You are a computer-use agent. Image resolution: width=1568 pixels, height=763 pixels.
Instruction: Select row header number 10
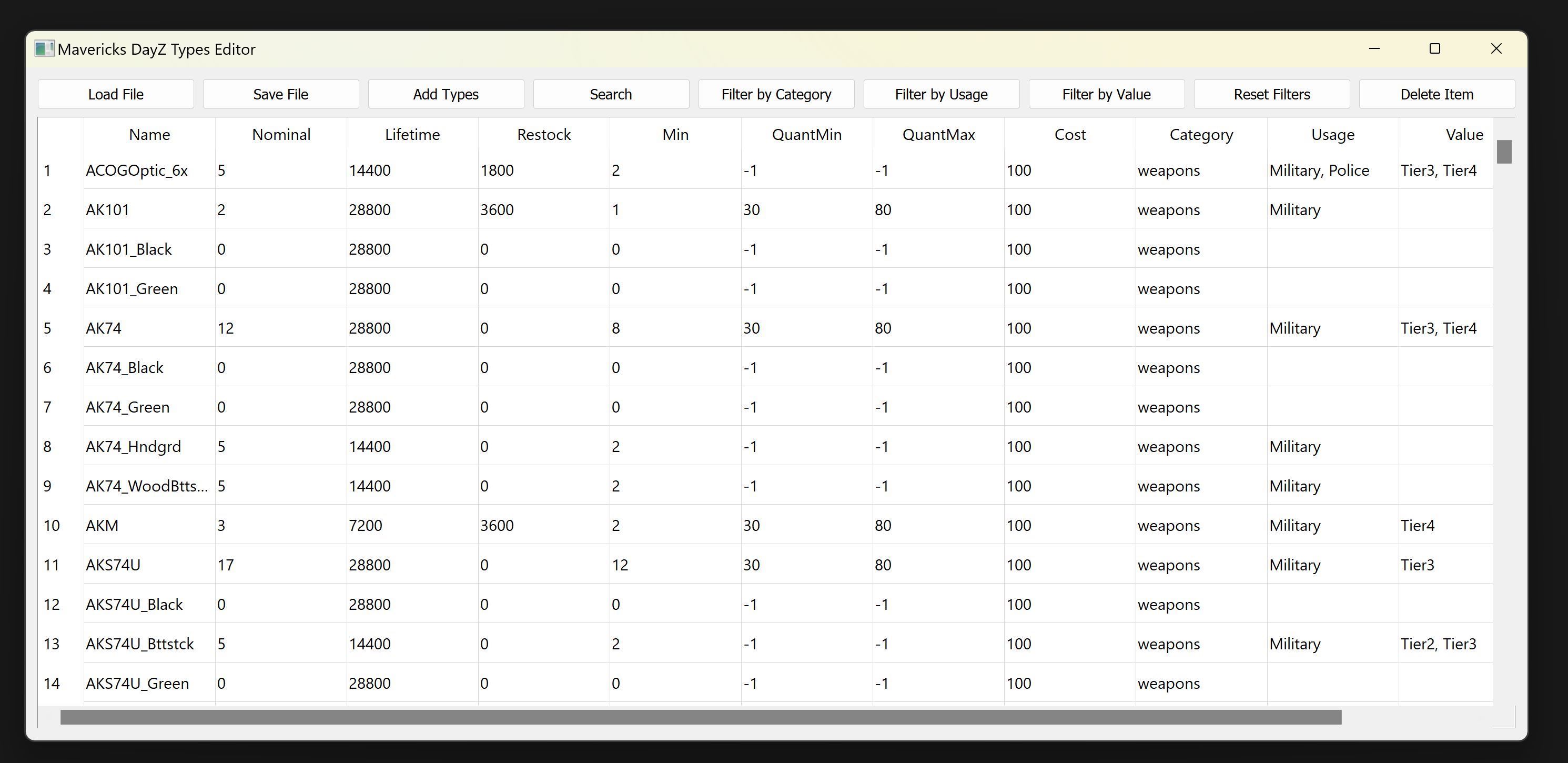pos(61,526)
